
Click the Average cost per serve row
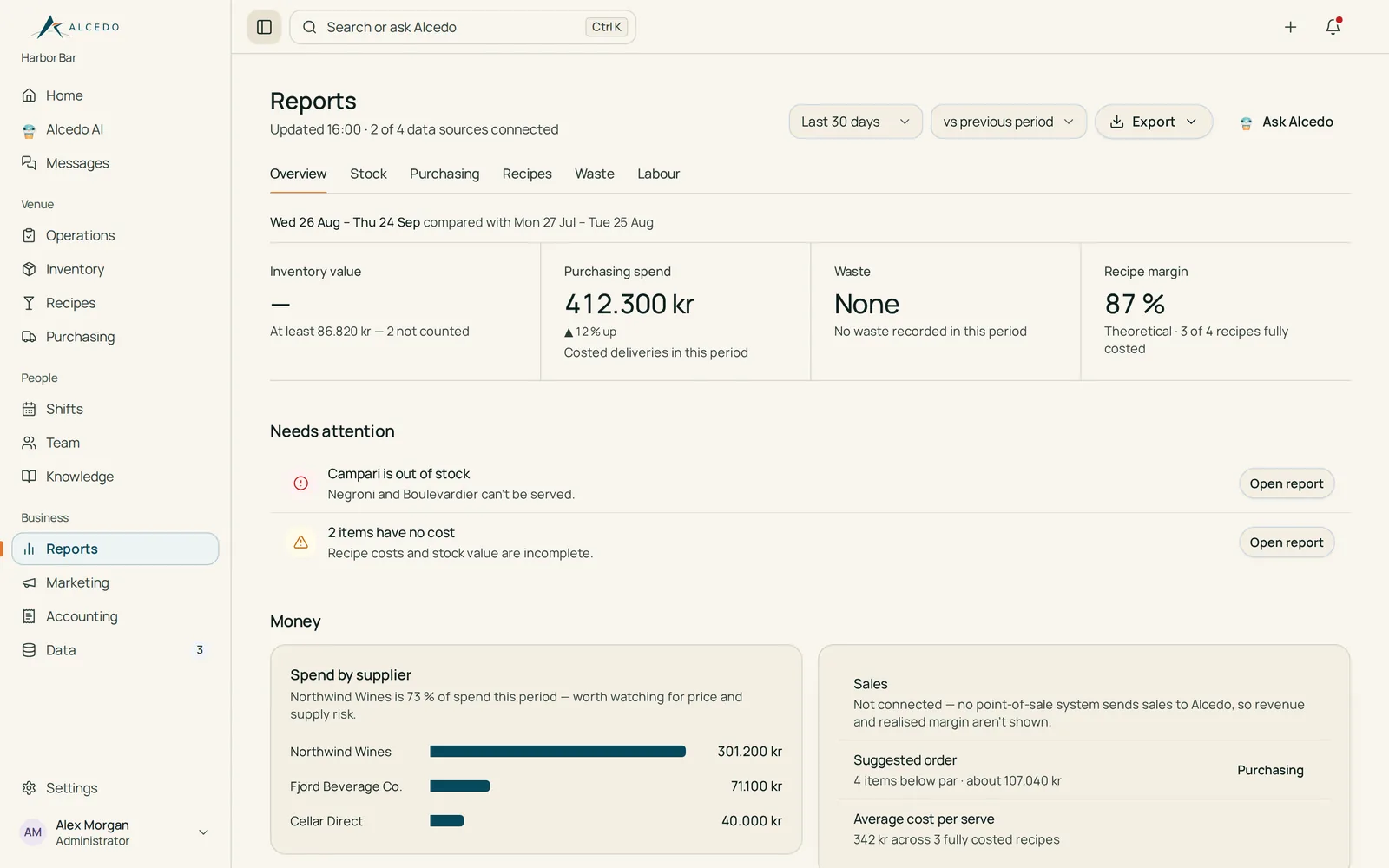pyautogui.click(x=1083, y=829)
